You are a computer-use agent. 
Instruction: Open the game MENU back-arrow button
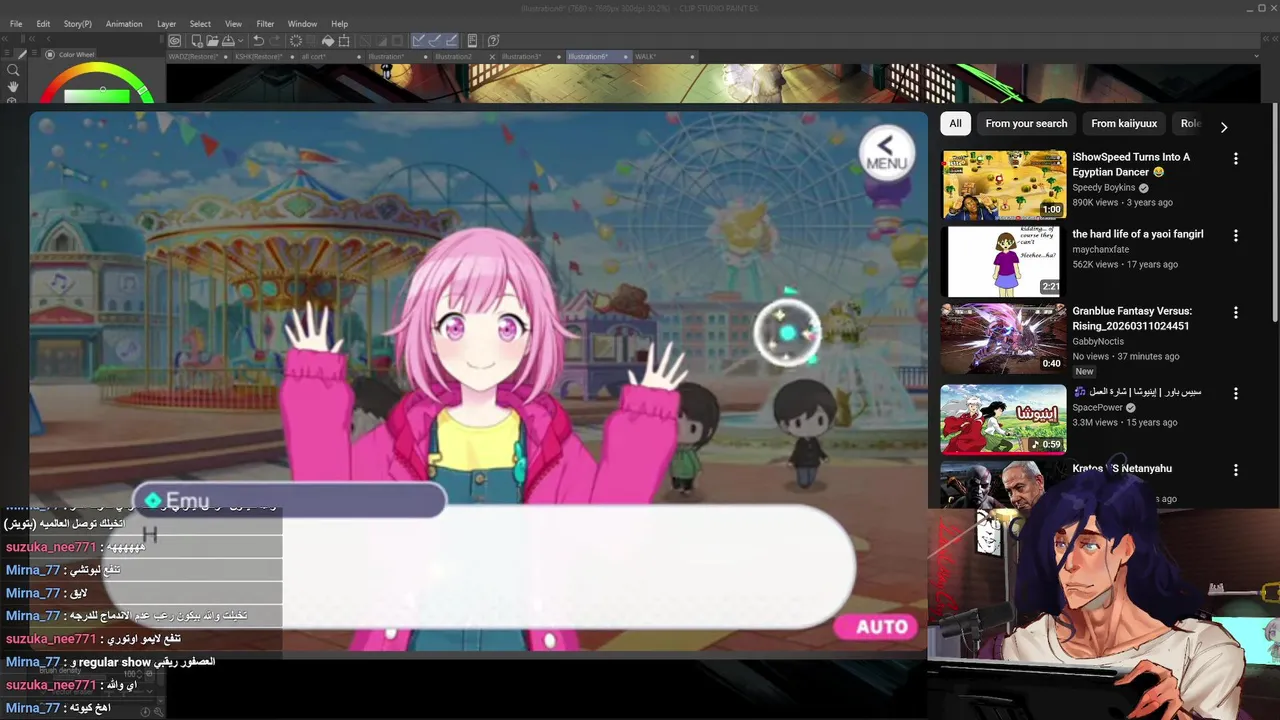point(886,153)
